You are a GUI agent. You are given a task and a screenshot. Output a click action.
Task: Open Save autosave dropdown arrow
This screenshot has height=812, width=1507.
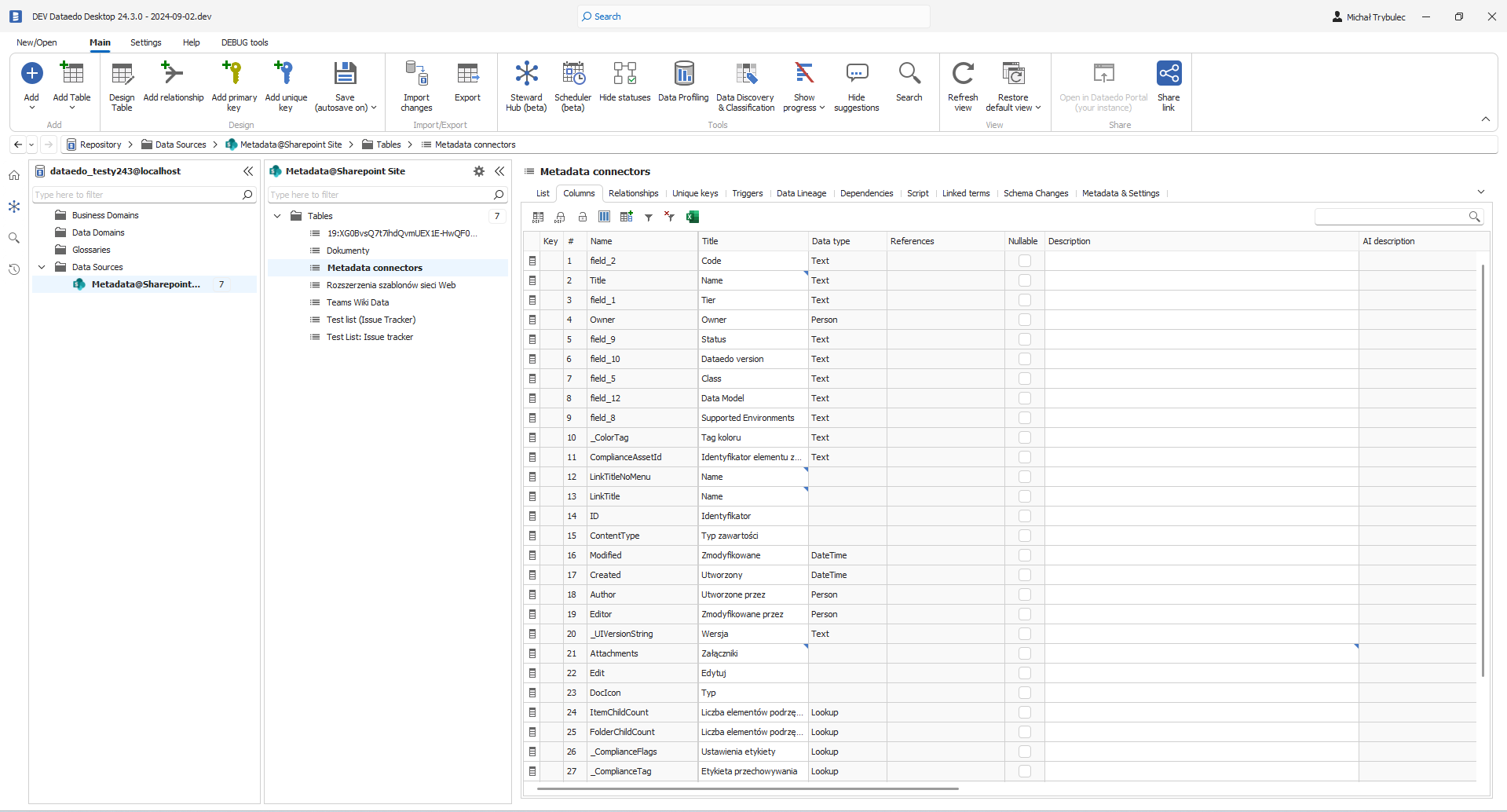coord(374,108)
